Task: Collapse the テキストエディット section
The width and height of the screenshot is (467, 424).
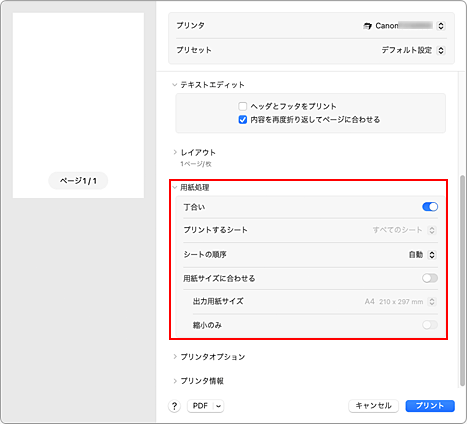Action: [175, 85]
